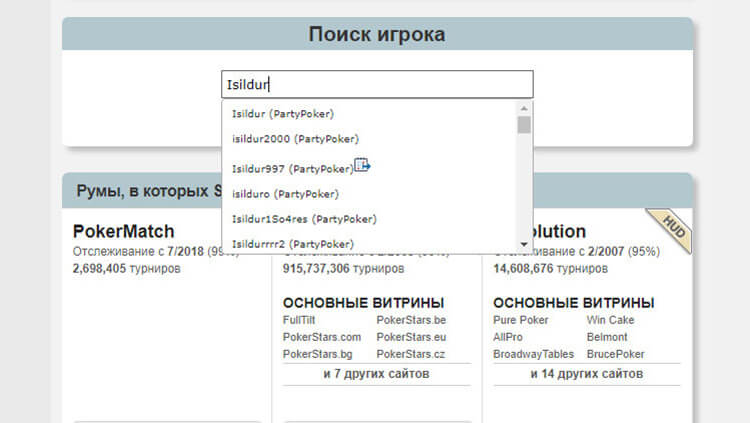
Task: Select Isildurrrr2 (PartyPoker) suggestion
Action: (x=293, y=244)
